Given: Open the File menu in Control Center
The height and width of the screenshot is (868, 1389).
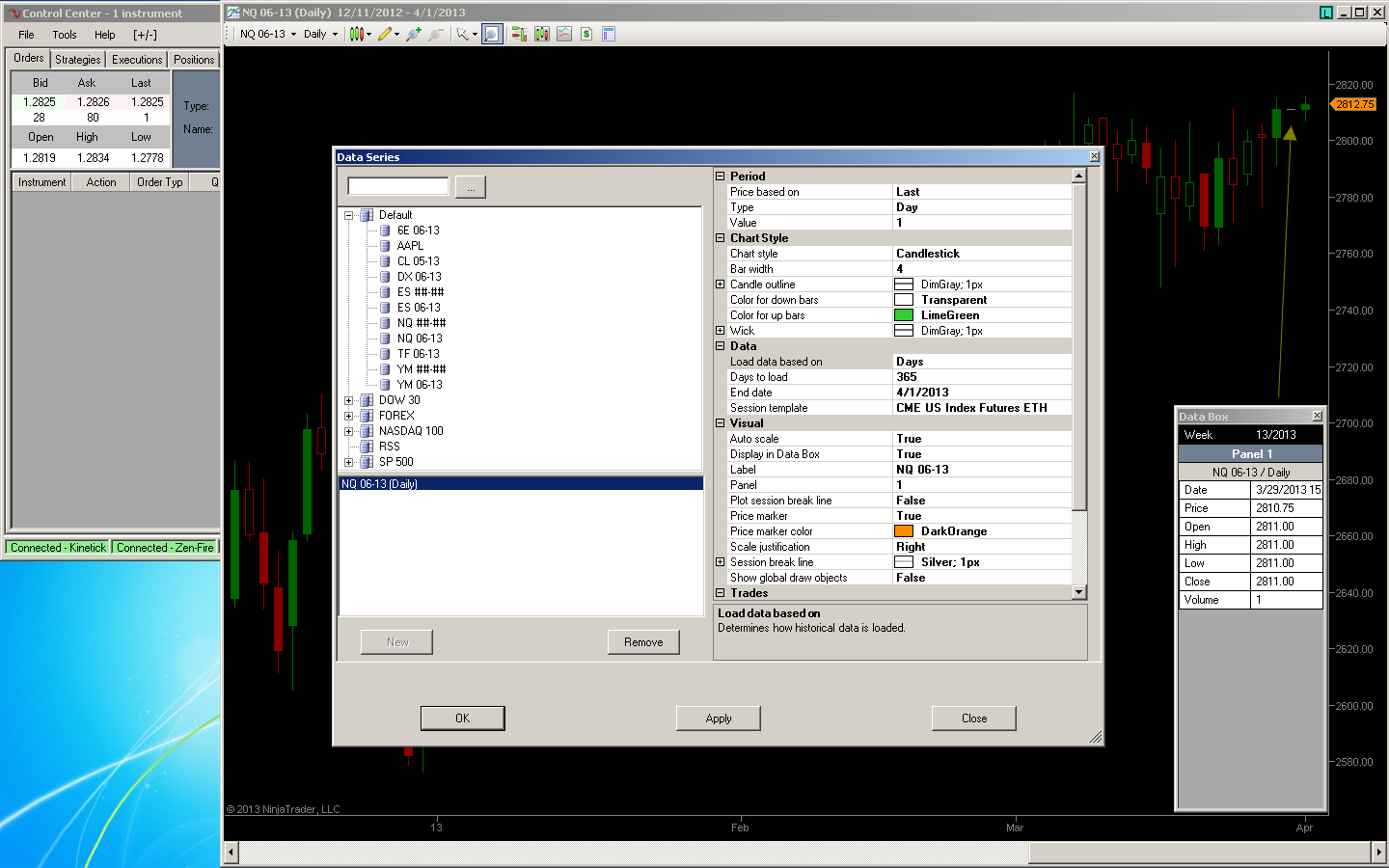Looking at the screenshot, I should [26, 35].
